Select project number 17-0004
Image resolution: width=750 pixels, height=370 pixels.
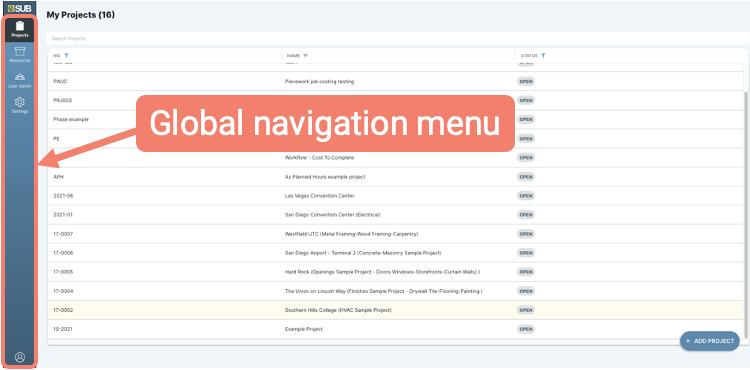pos(63,291)
